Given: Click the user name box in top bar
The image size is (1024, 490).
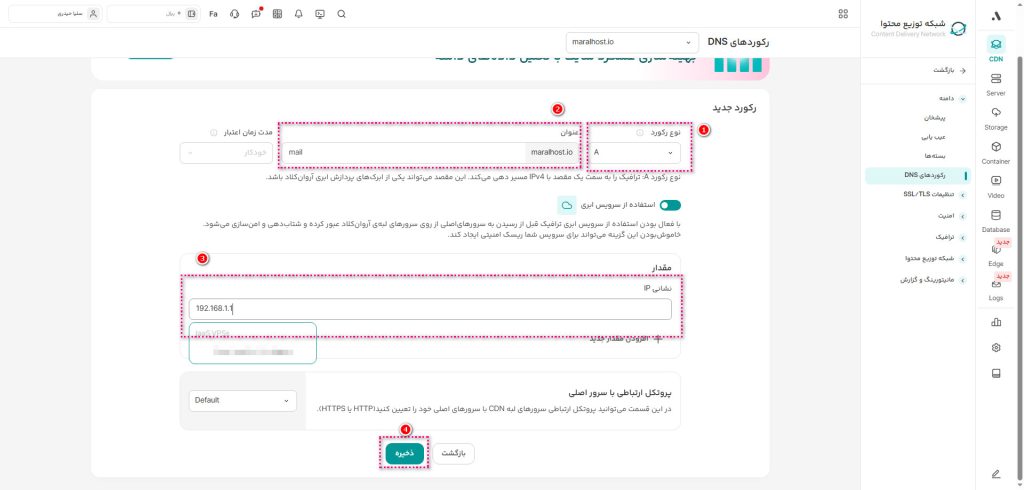Looking at the screenshot, I should [x=56, y=14].
